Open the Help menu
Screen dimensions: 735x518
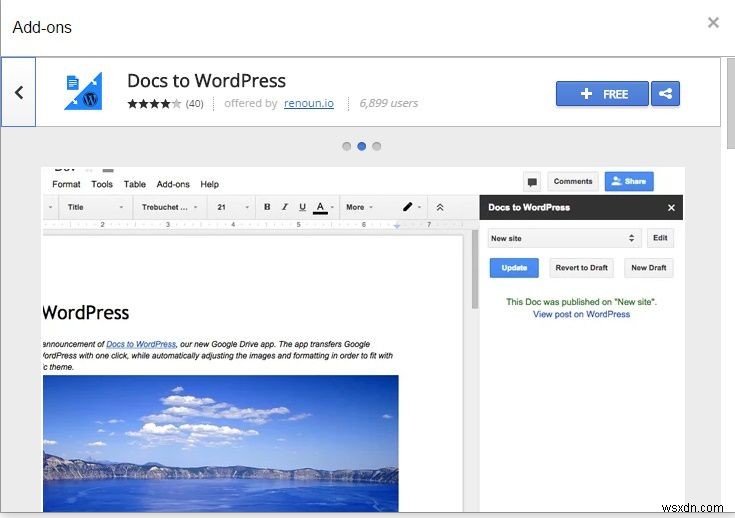pos(210,184)
